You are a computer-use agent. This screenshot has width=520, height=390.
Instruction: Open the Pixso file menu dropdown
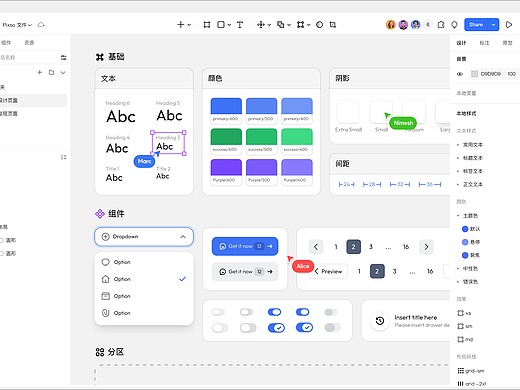coord(17,25)
